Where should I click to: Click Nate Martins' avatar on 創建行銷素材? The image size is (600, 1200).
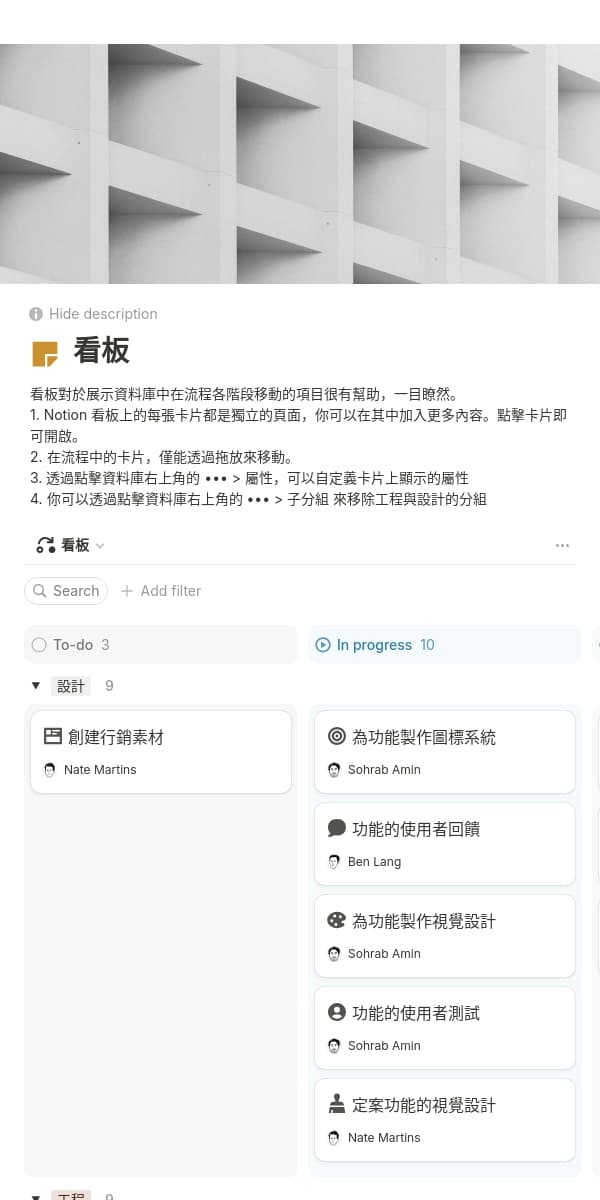[49, 769]
